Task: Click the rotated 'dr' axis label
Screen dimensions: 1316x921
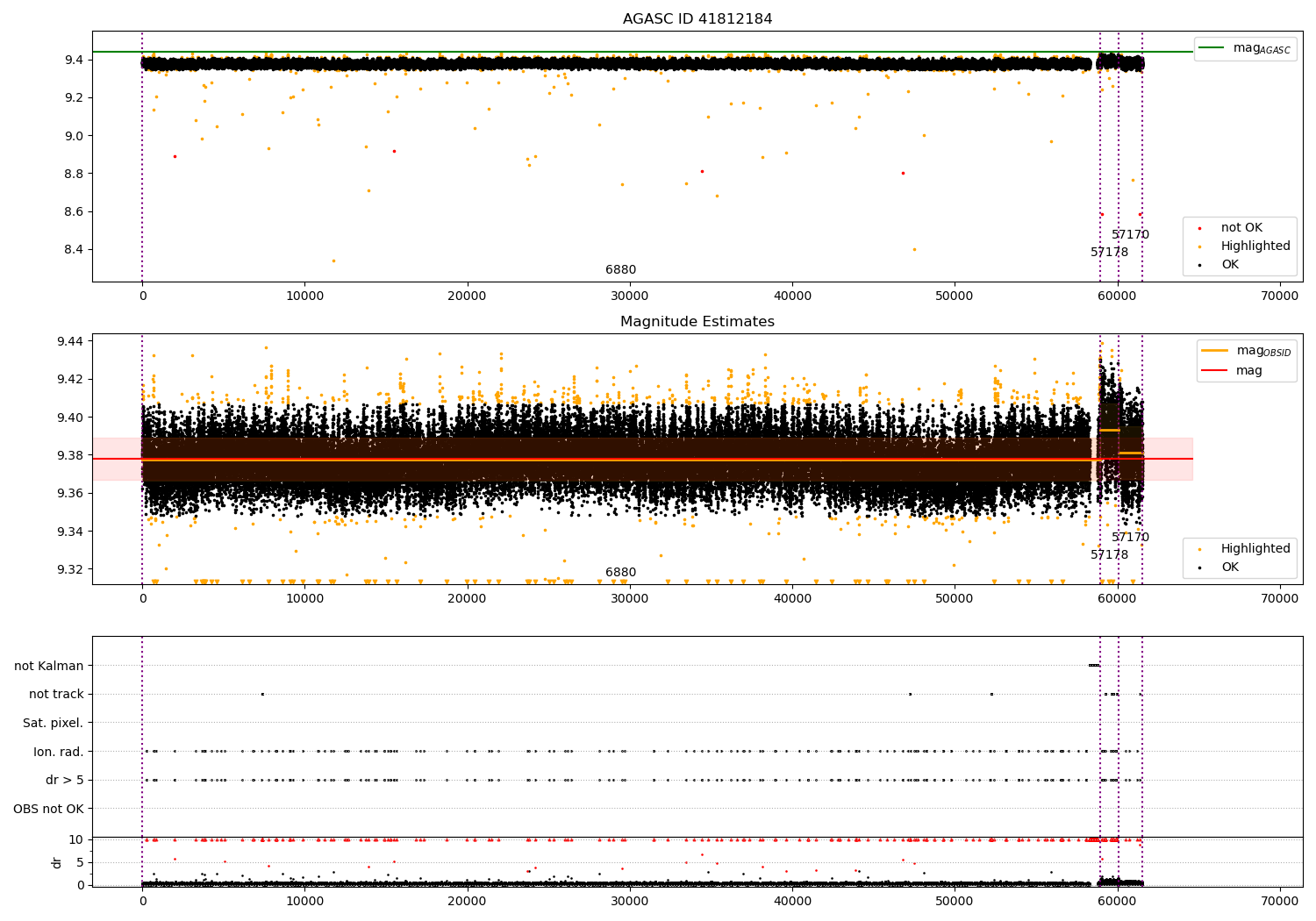Action: (56, 862)
